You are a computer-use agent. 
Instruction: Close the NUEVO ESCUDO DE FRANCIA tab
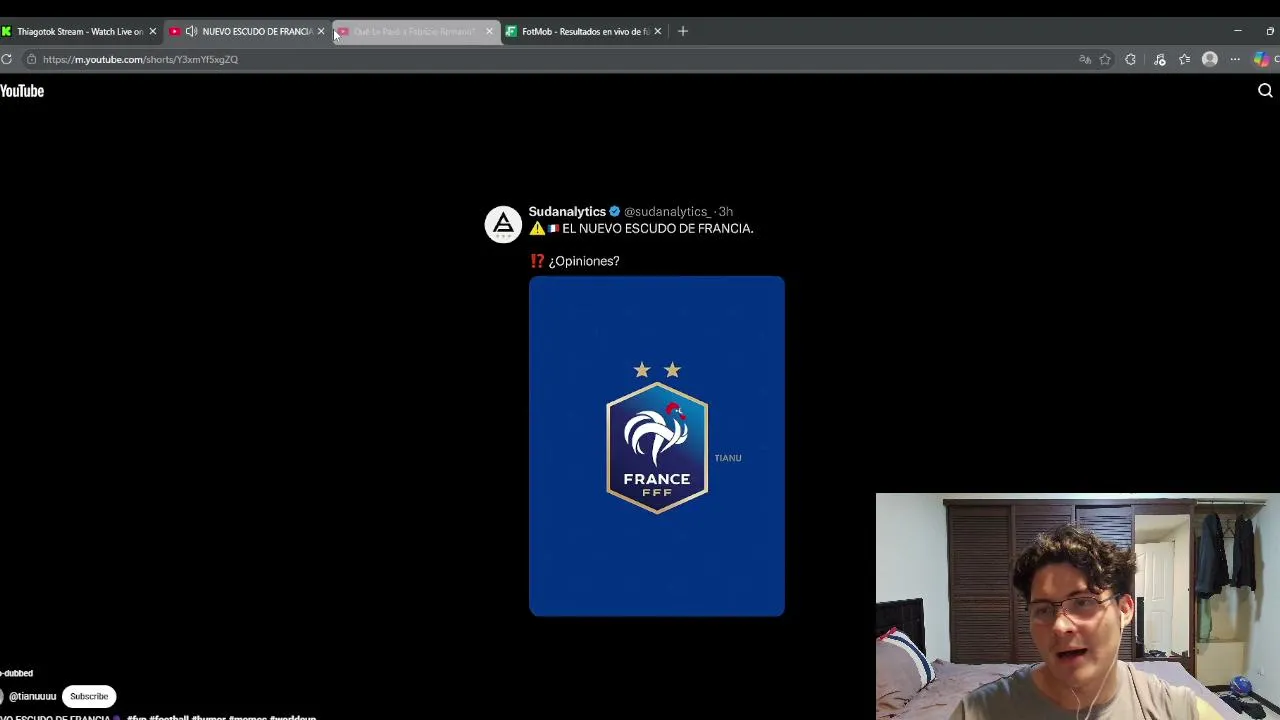pyautogui.click(x=321, y=31)
